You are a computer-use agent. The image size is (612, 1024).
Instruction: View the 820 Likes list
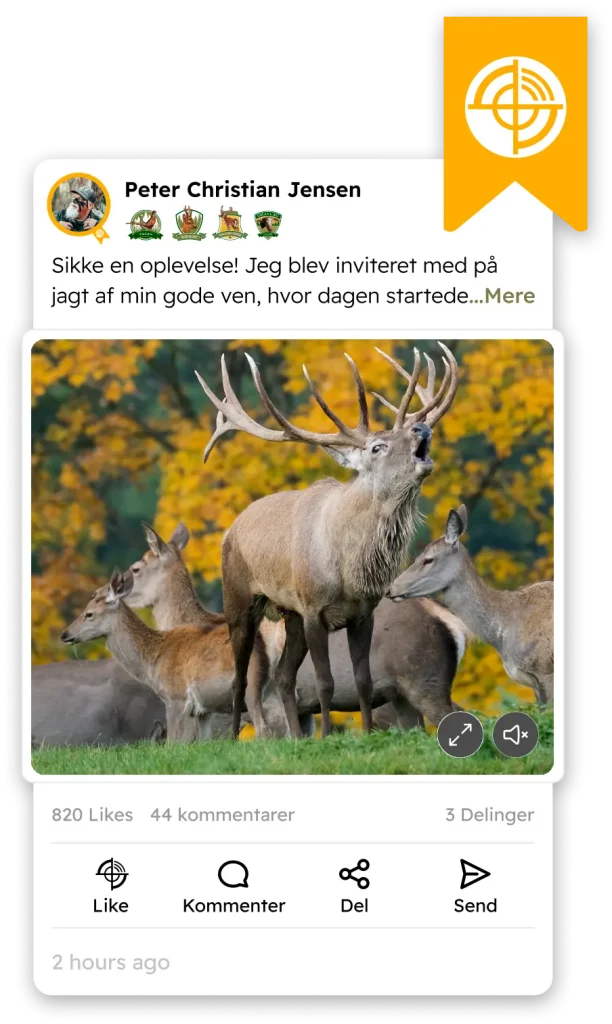point(92,814)
